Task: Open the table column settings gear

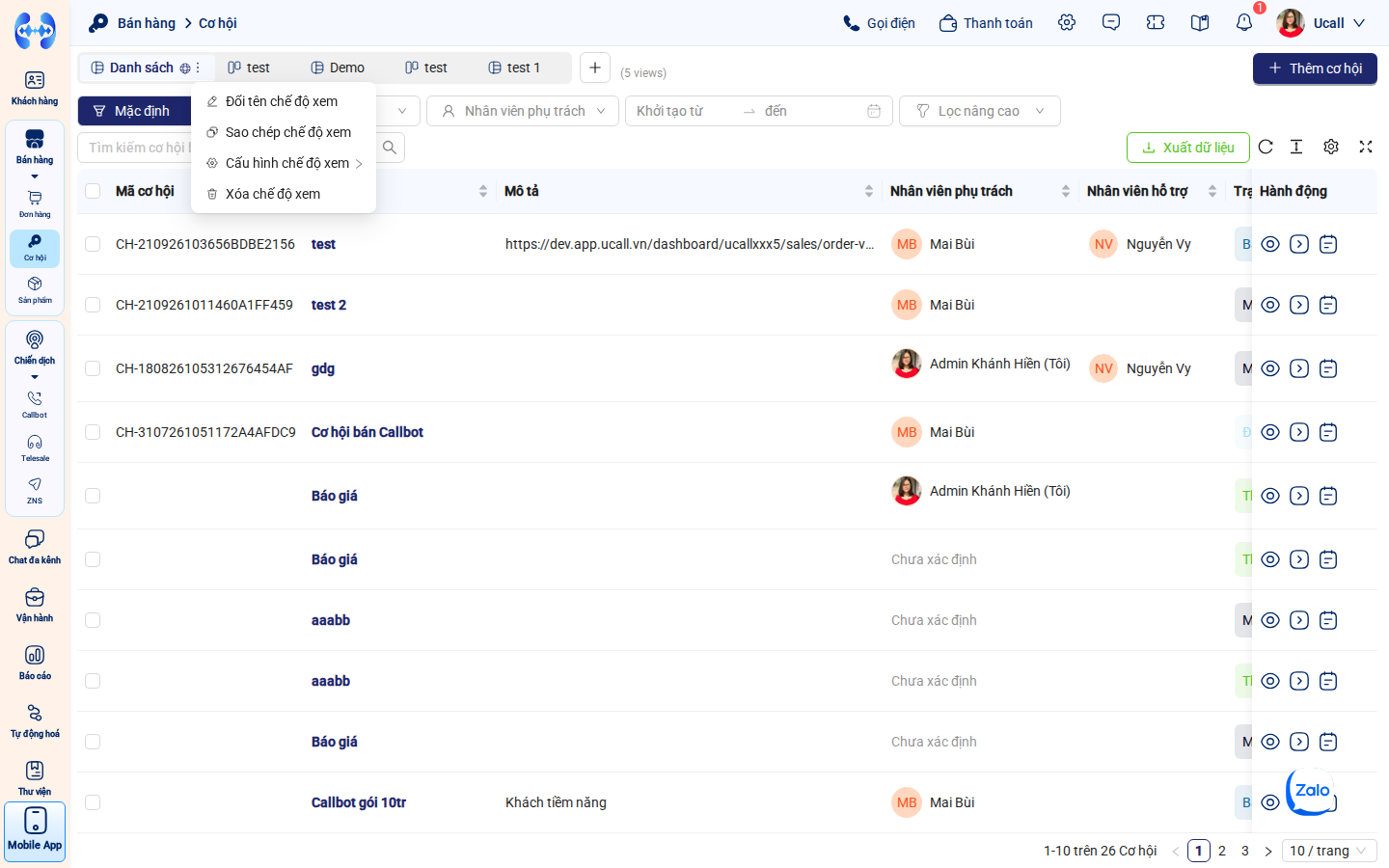Action: [1331, 147]
